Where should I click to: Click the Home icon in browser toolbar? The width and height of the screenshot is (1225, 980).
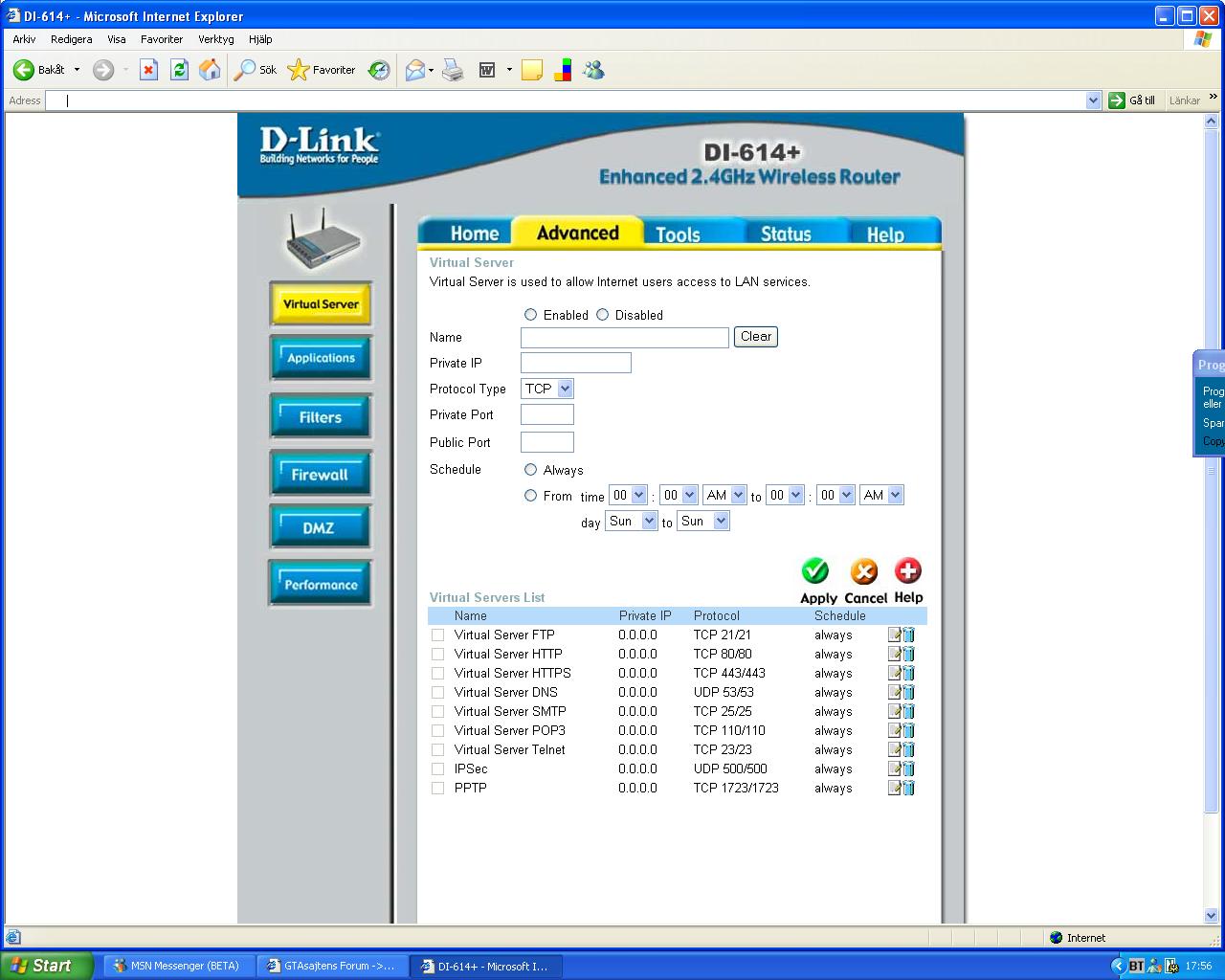[x=210, y=70]
